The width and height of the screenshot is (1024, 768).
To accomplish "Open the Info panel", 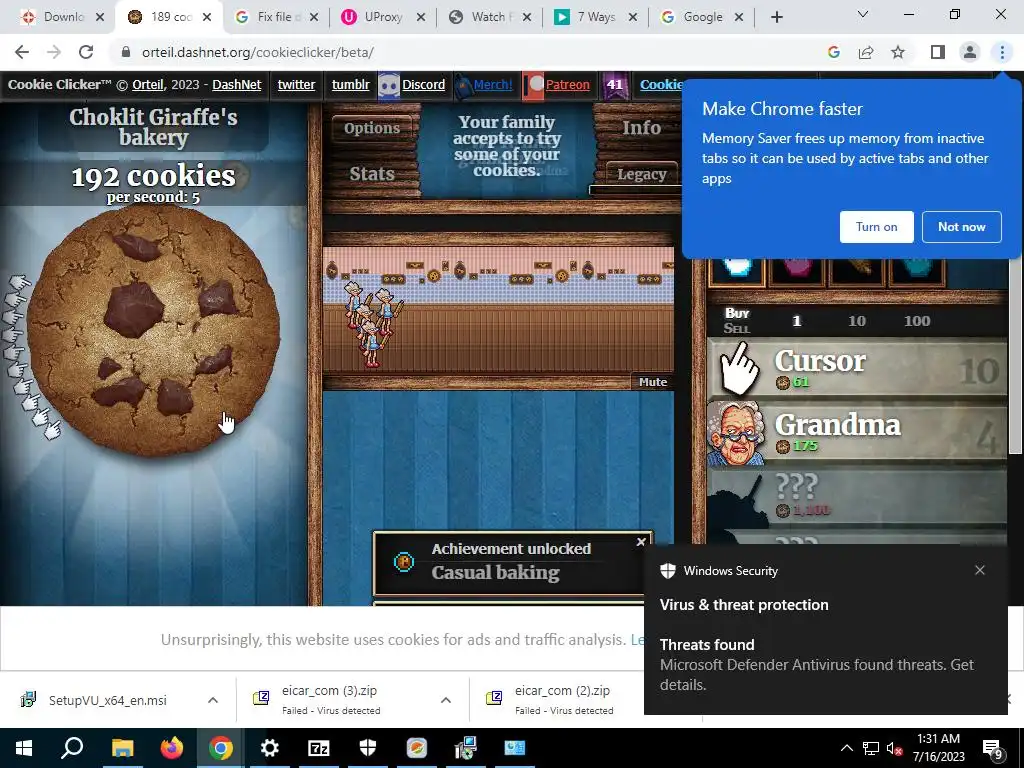I will [641, 128].
